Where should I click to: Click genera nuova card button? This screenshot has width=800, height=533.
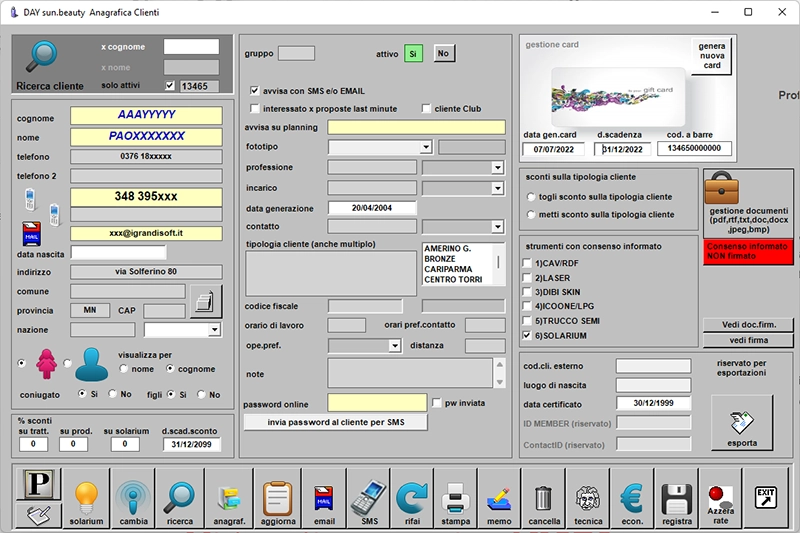pyautogui.click(x=712, y=56)
